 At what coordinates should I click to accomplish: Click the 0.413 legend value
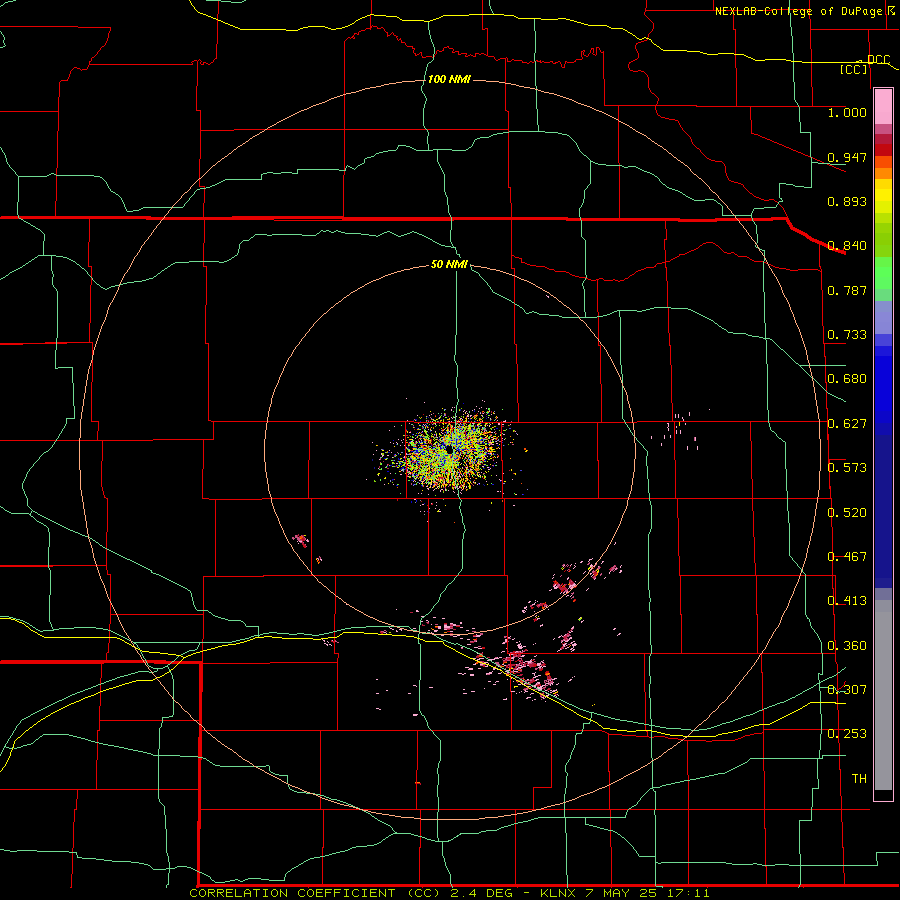point(847,601)
